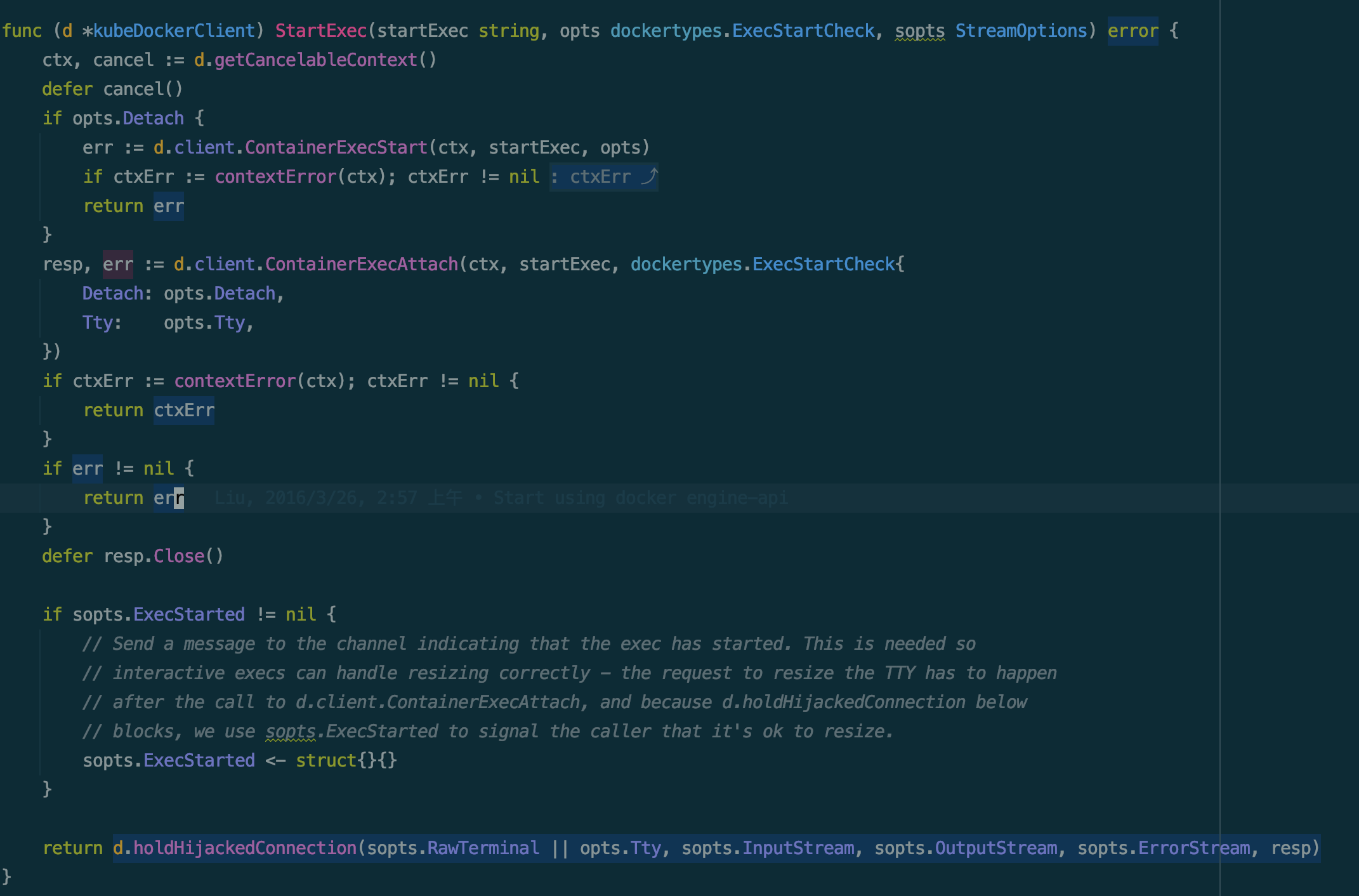The width and height of the screenshot is (1359, 896).
Task: Click the highlighted error return type
Action: (x=1132, y=30)
